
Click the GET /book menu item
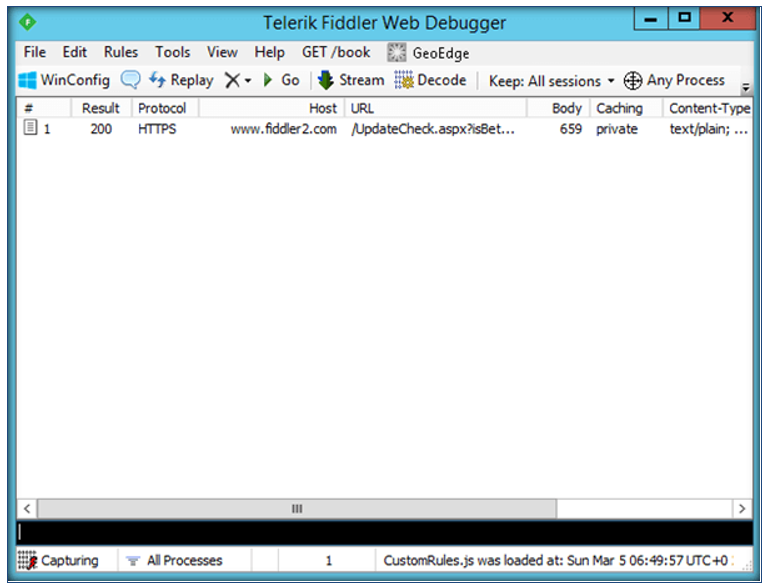(336, 52)
